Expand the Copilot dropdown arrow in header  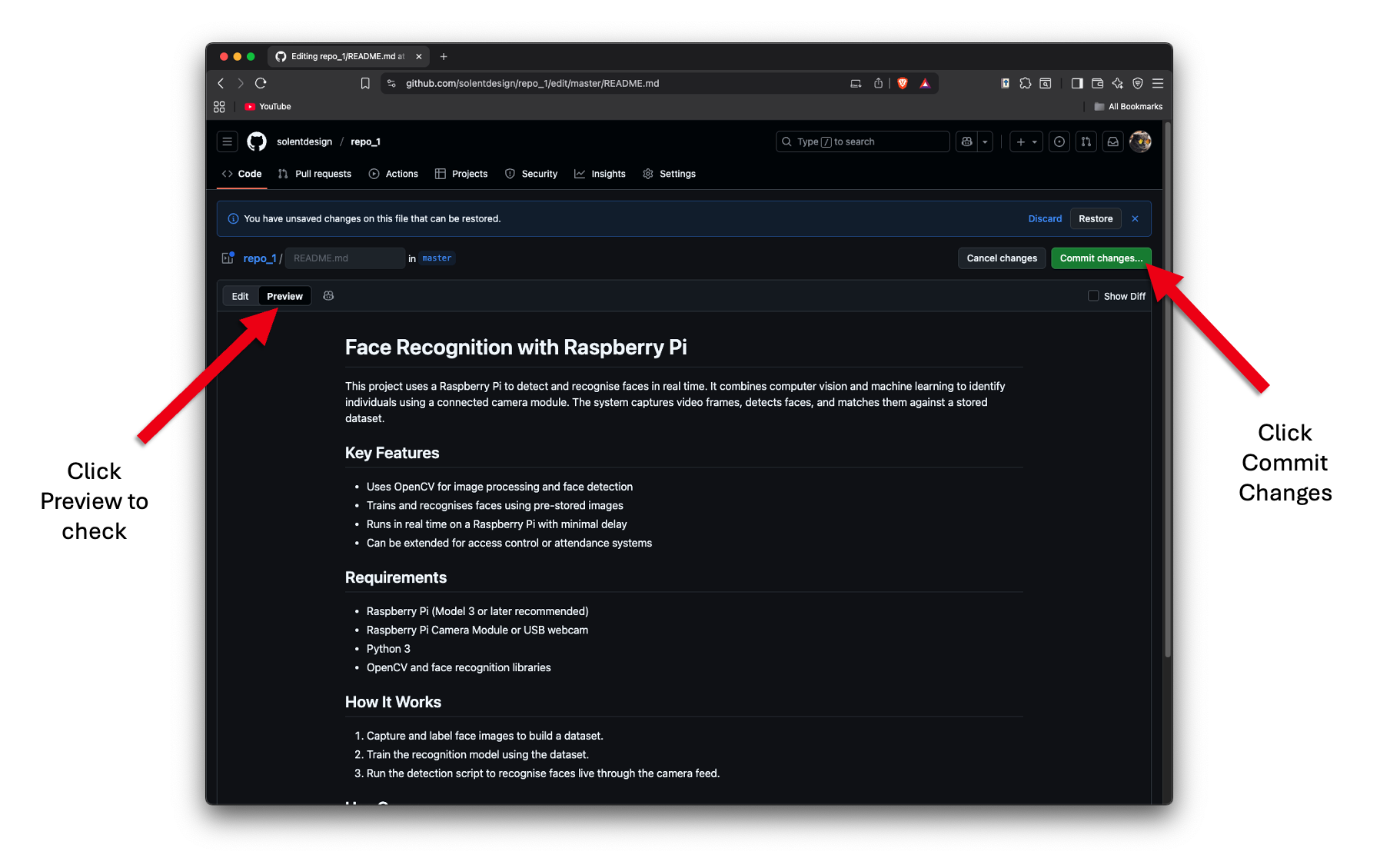tap(985, 141)
